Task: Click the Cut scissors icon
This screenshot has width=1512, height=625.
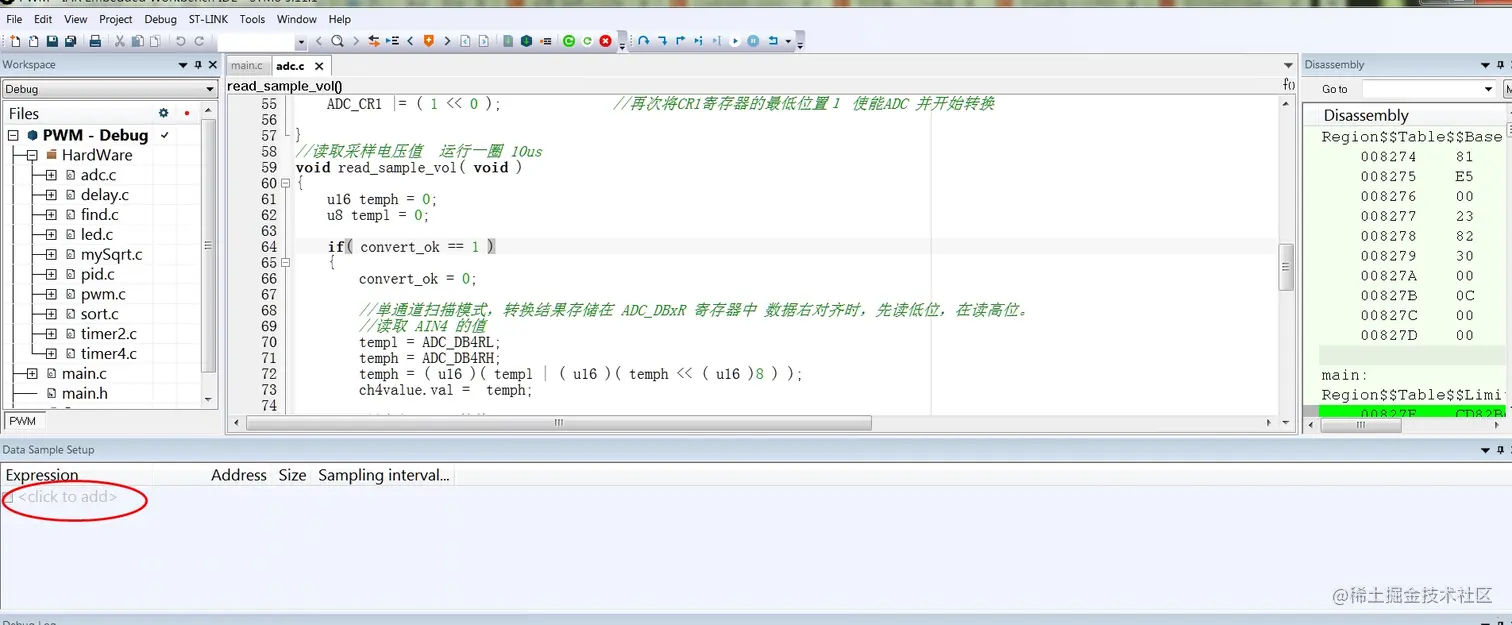Action: pos(120,41)
